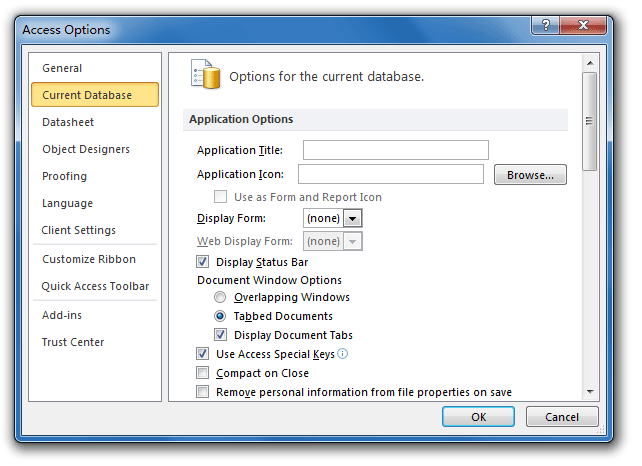Click the scrollbar down arrow
The width and height of the screenshot is (642, 466).
point(590,391)
